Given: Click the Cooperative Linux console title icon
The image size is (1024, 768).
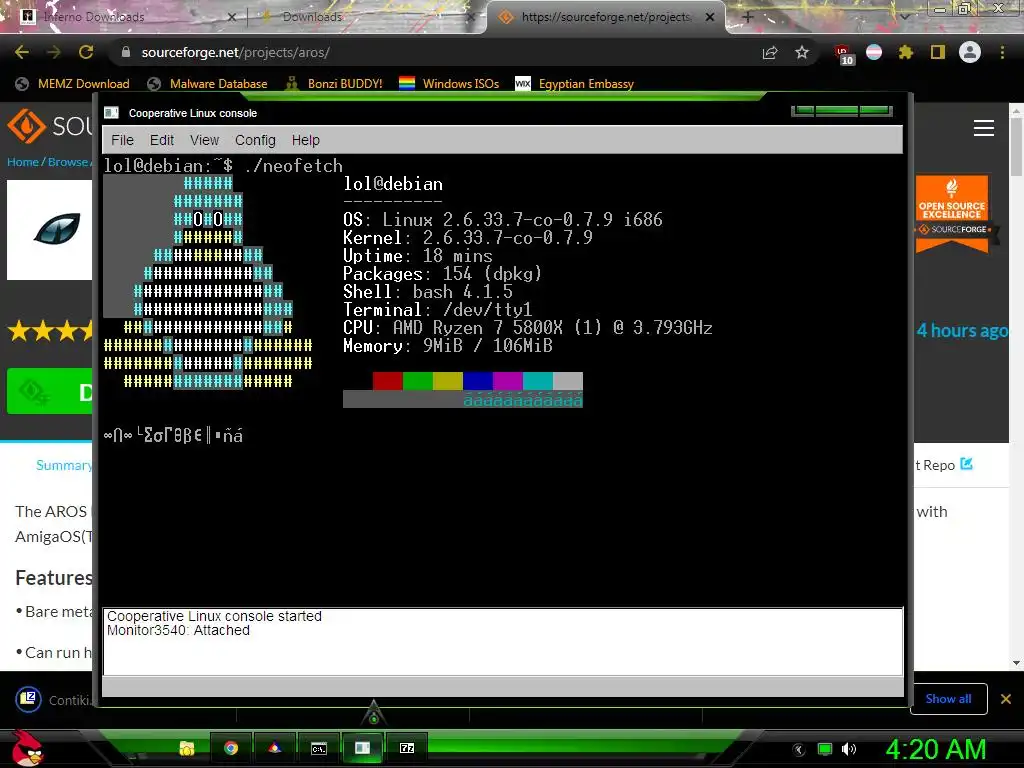Looking at the screenshot, I should coord(112,112).
